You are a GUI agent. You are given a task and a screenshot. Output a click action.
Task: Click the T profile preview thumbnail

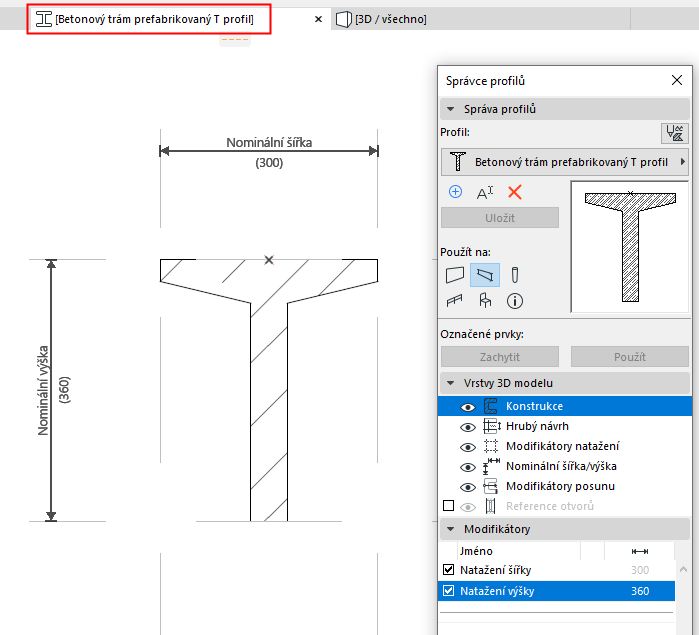629,246
